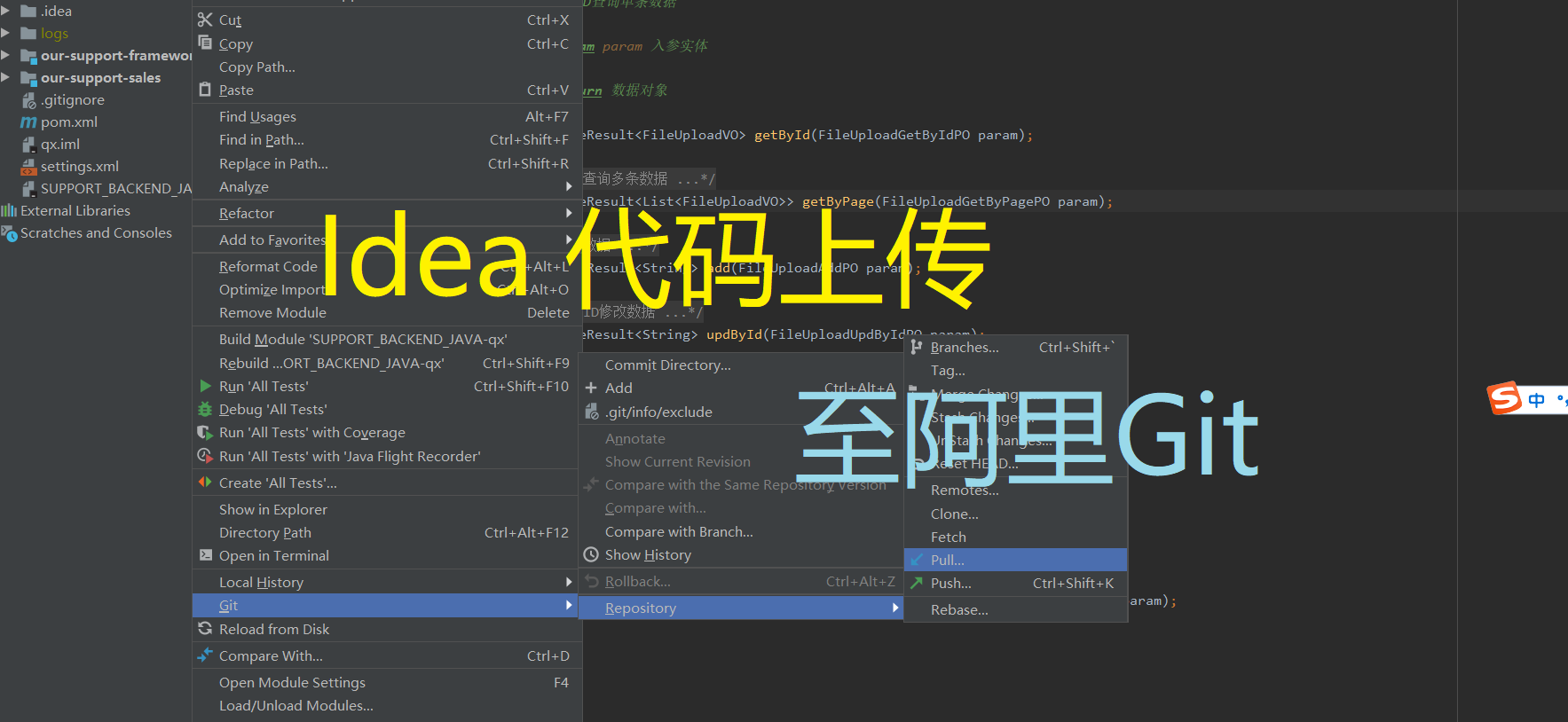Expand the our-support-framework module

(x=6, y=55)
